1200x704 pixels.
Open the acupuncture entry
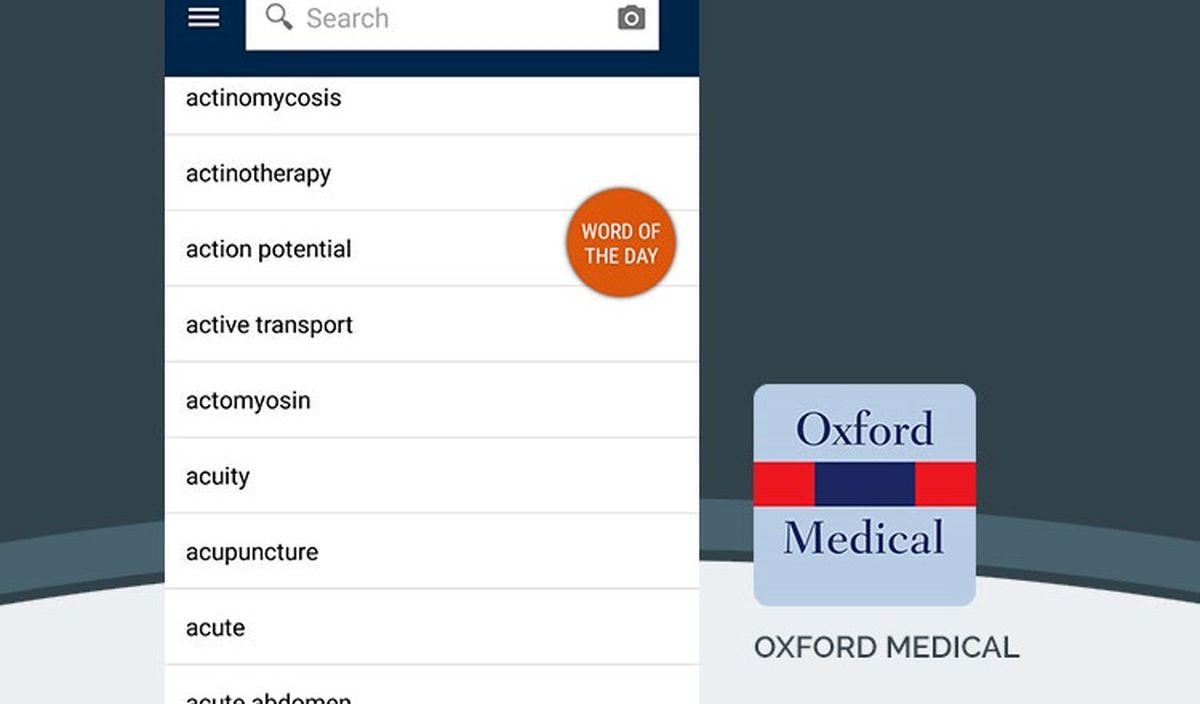point(432,552)
